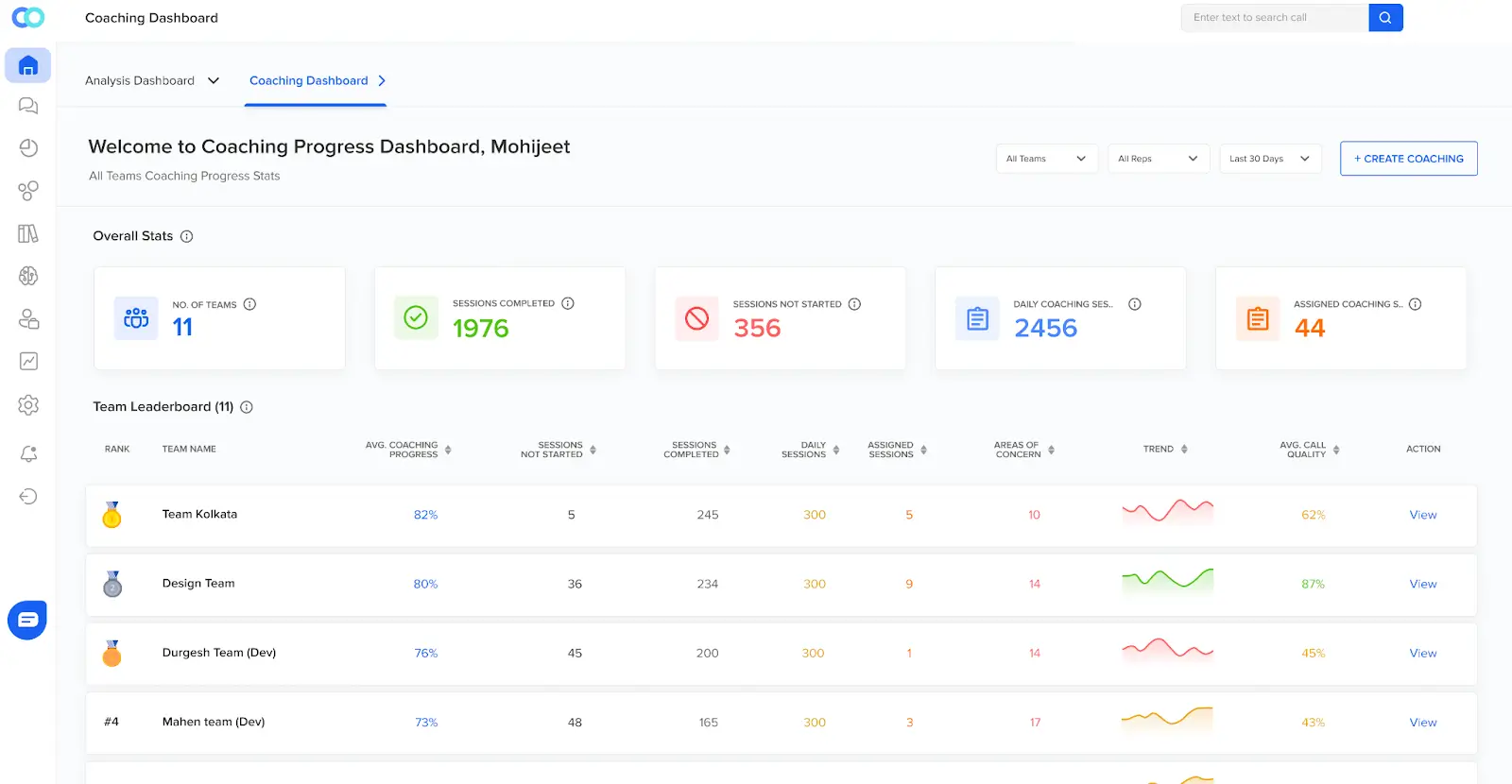The image size is (1512, 784).
Task: Click the Mahen team (Dev) name
Action: [x=214, y=722]
